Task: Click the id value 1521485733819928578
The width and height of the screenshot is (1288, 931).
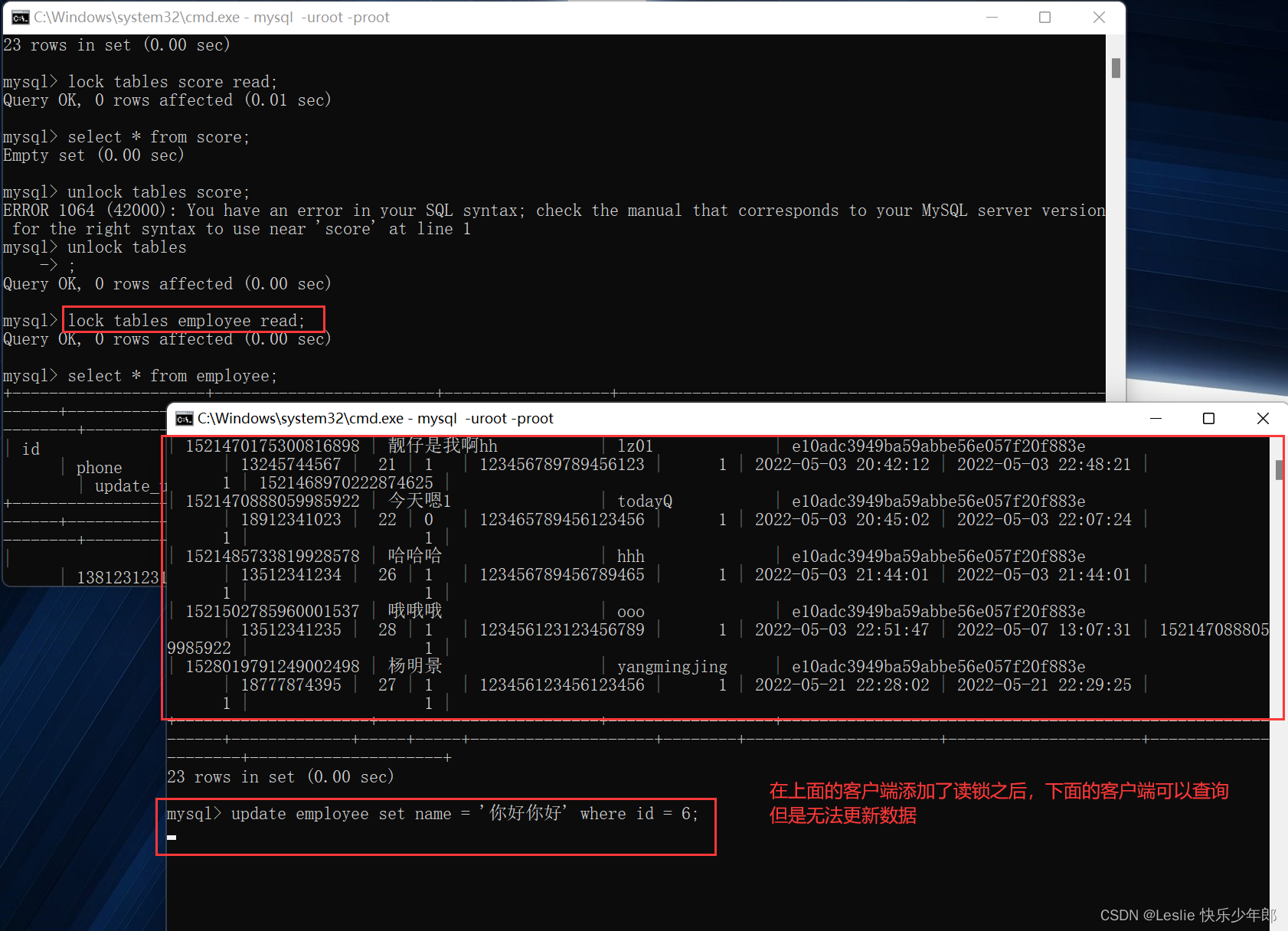Action: [x=273, y=557]
